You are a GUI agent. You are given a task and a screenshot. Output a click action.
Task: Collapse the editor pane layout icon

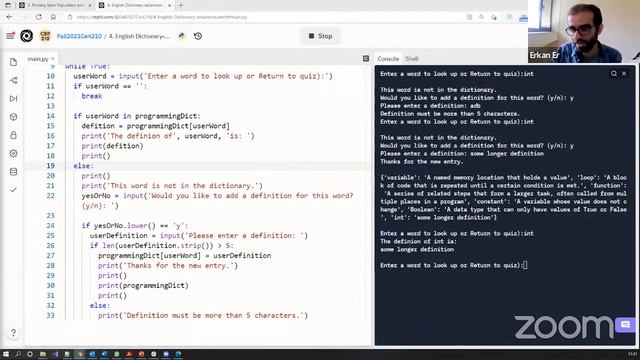(366, 59)
